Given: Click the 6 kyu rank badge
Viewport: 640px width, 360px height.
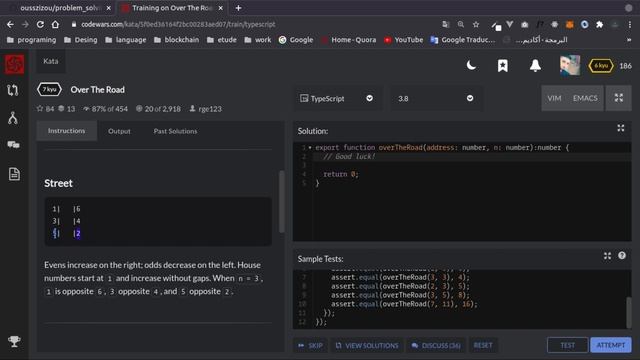Looking at the screenshot, I should pyautogui.click(x=601, y=66).
